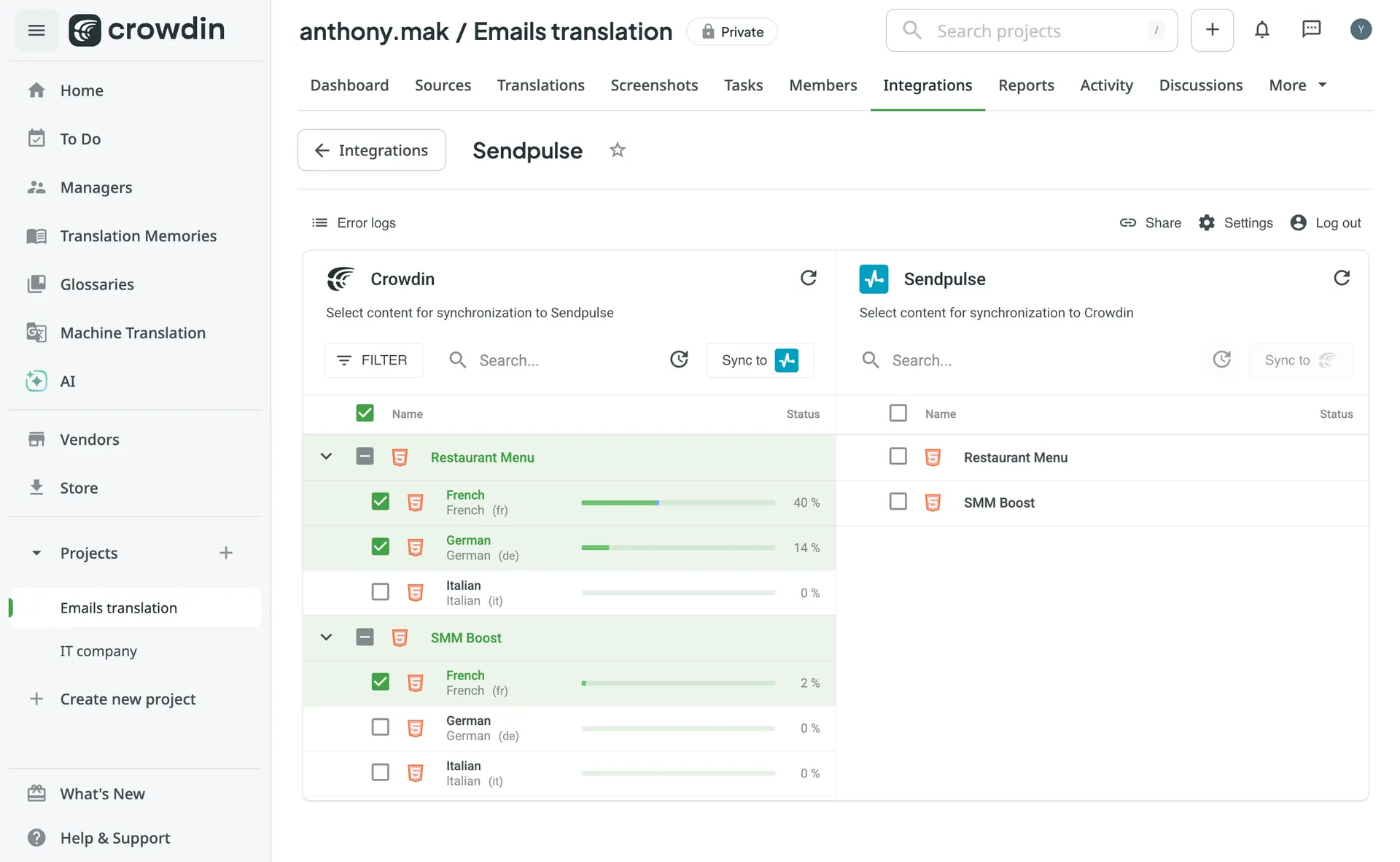This screenshot has width=1400, height=862.
Task: Click Sync to Sendpulse button
Action: [x=760, y=360]
